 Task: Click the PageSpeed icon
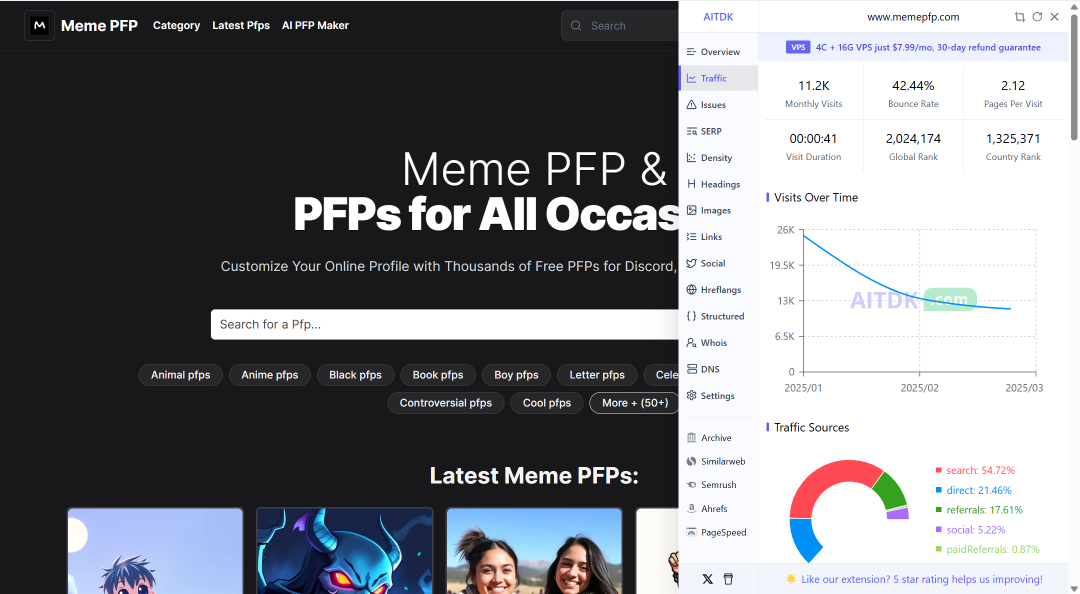692,532
